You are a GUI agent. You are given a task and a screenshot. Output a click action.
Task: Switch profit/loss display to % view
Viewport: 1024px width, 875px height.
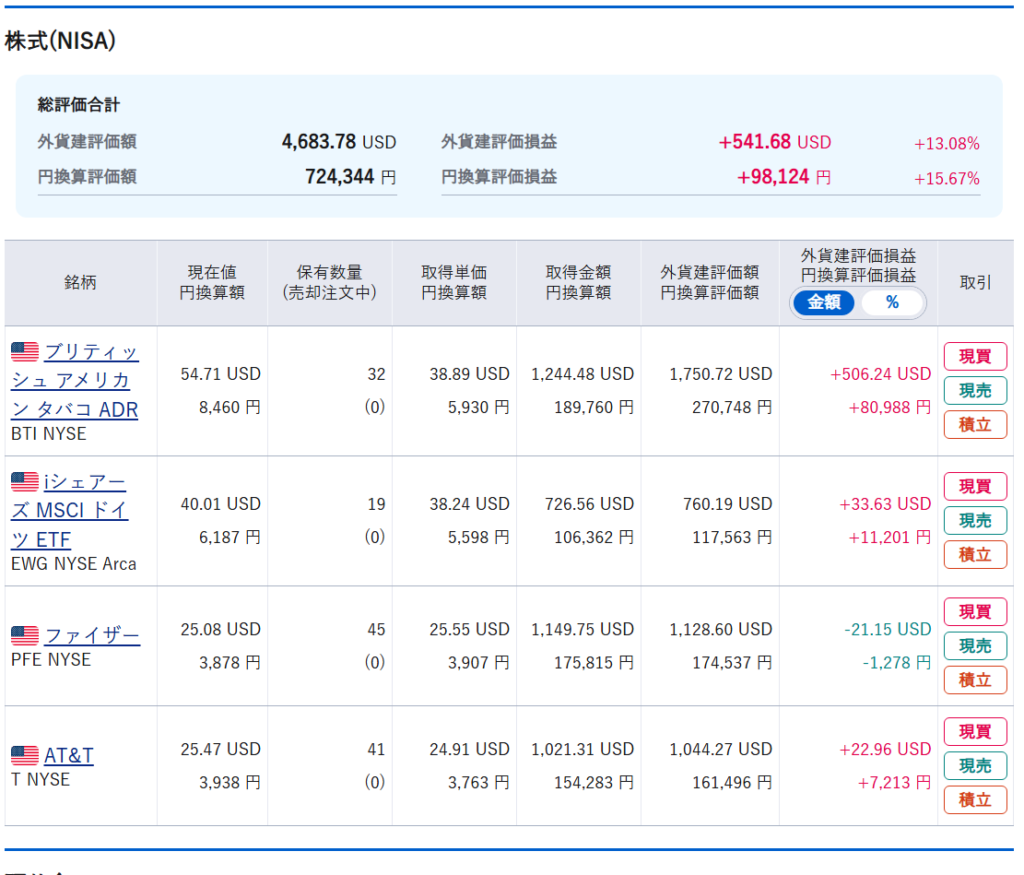pos(892,302)
